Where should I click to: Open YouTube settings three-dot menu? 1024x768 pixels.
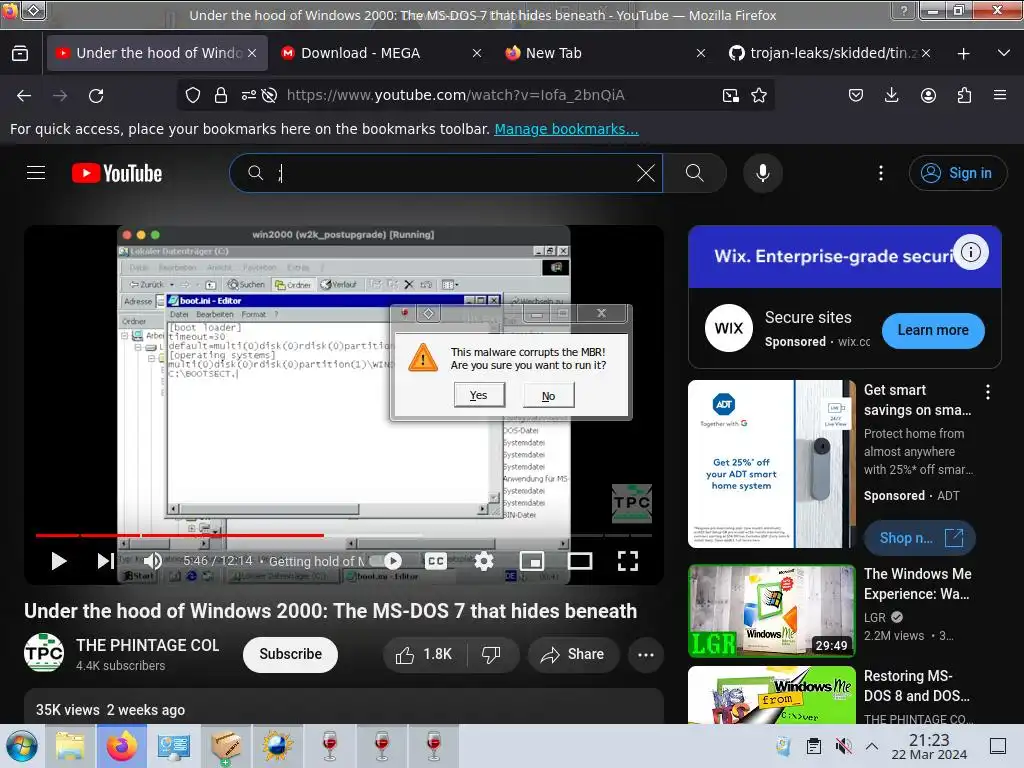(881, 173)
